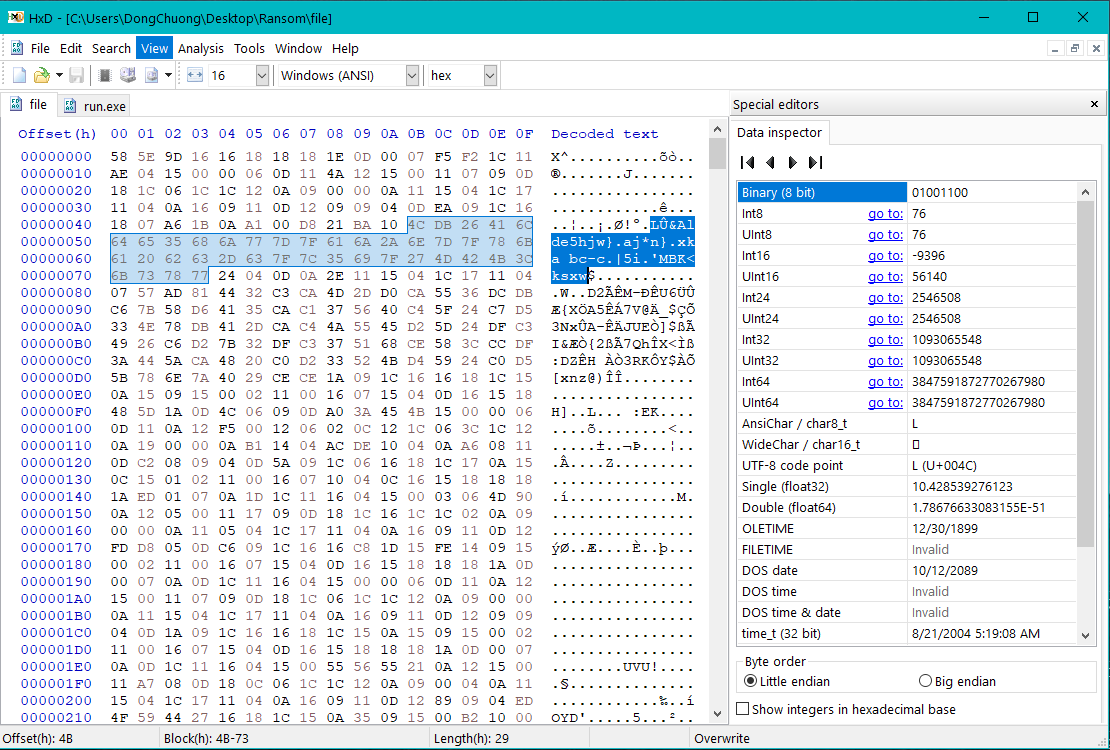Select the file tab
The width and height of the screenshot is (1110, 750).
(x=28, y=104)
